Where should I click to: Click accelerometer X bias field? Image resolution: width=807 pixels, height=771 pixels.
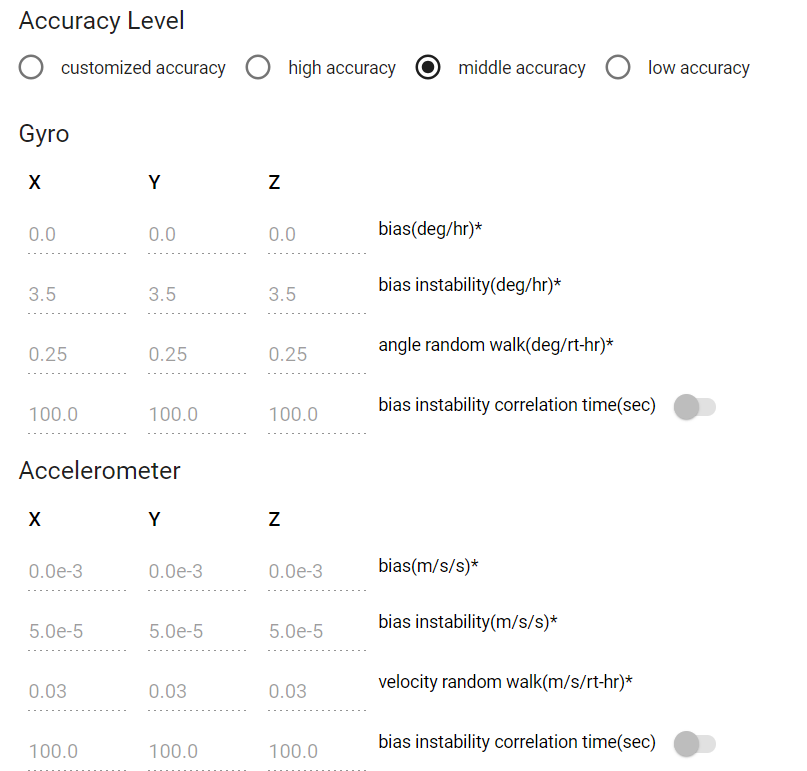pyautogui.click(x=76, y=572)
